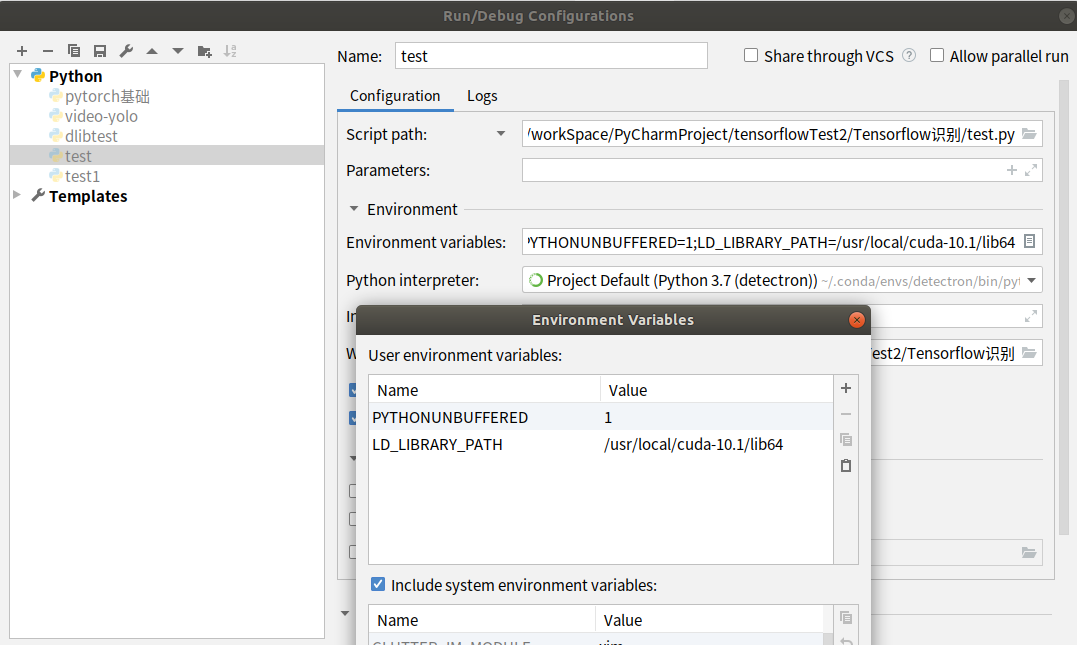Paste environment variables from clipboard
The width and height of the screenshot is (1077, 645).
(x=846, y=466)
